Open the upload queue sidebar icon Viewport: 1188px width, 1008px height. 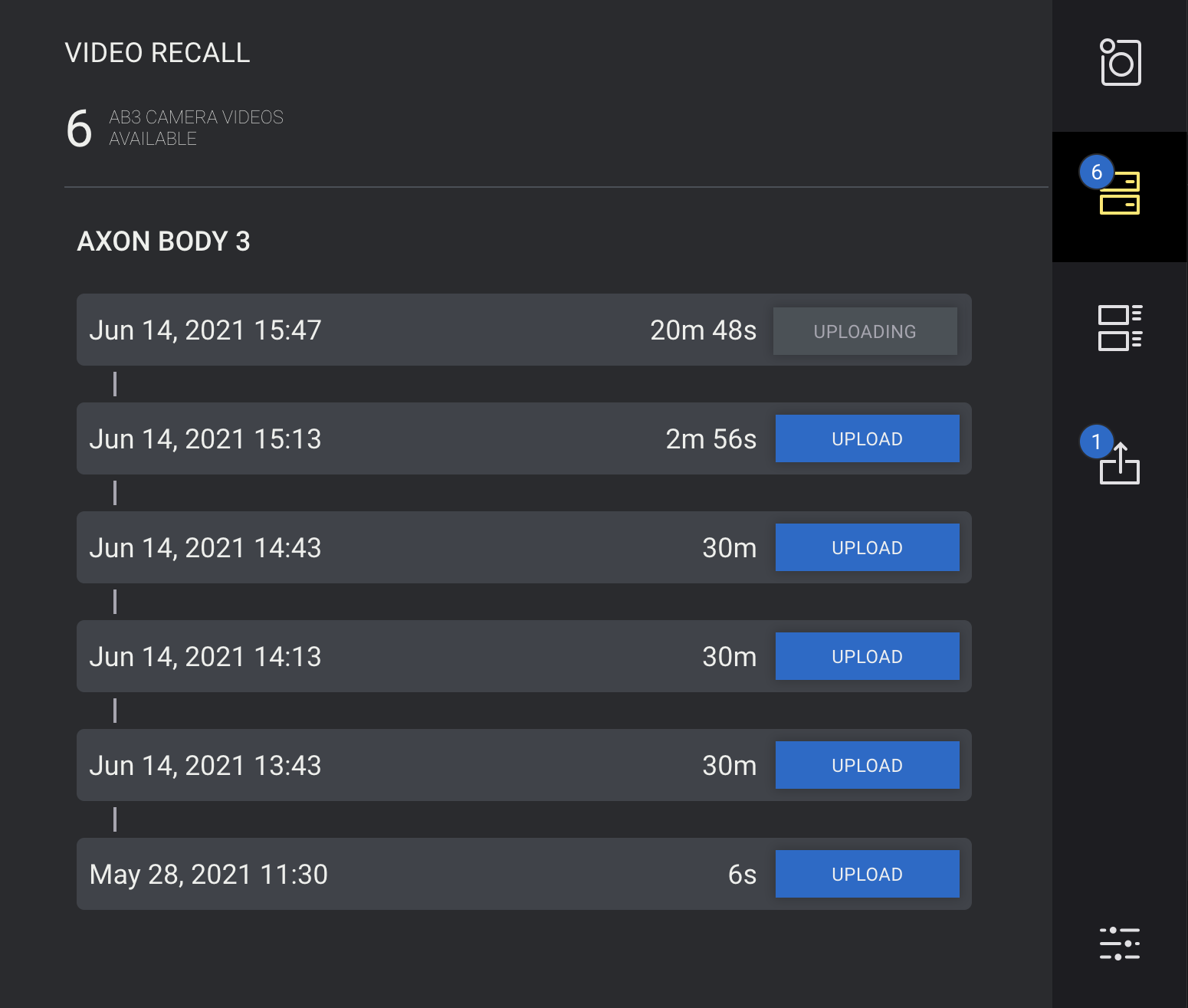click(1120, 464)
